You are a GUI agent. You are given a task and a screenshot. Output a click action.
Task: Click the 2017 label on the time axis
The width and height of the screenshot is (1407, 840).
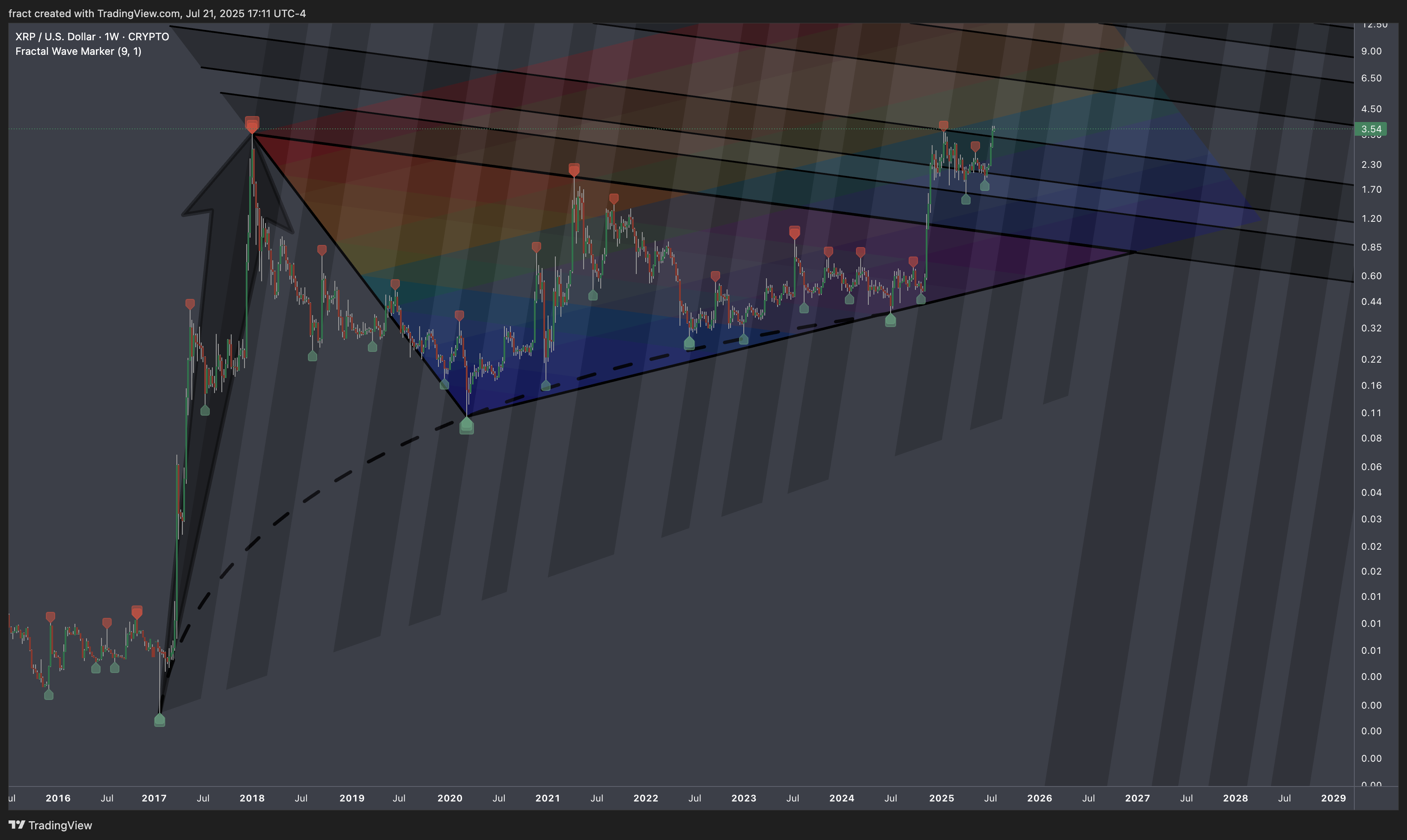tap(154, 798)
